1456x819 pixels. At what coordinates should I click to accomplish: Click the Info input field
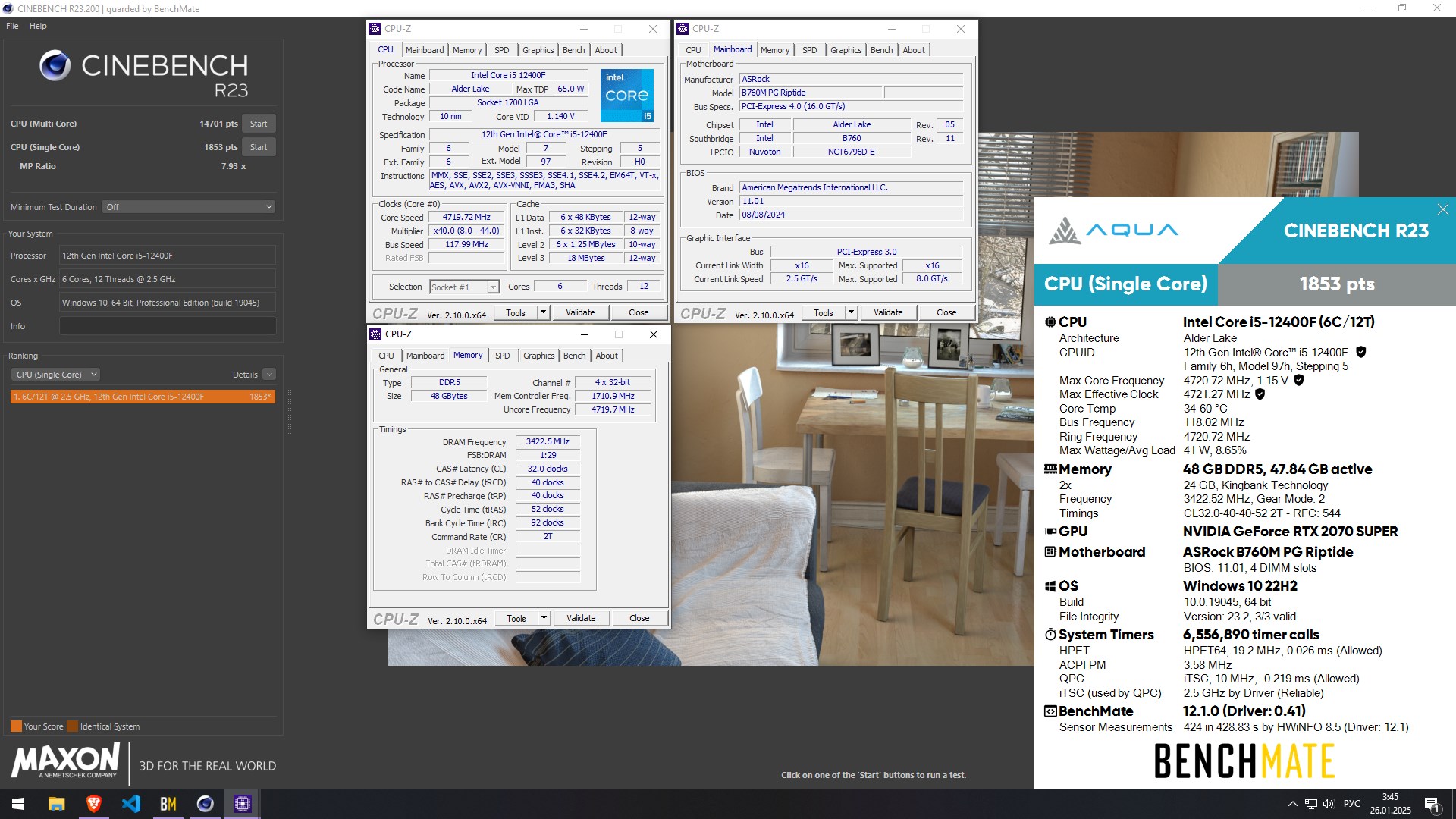tap(168, 326)
